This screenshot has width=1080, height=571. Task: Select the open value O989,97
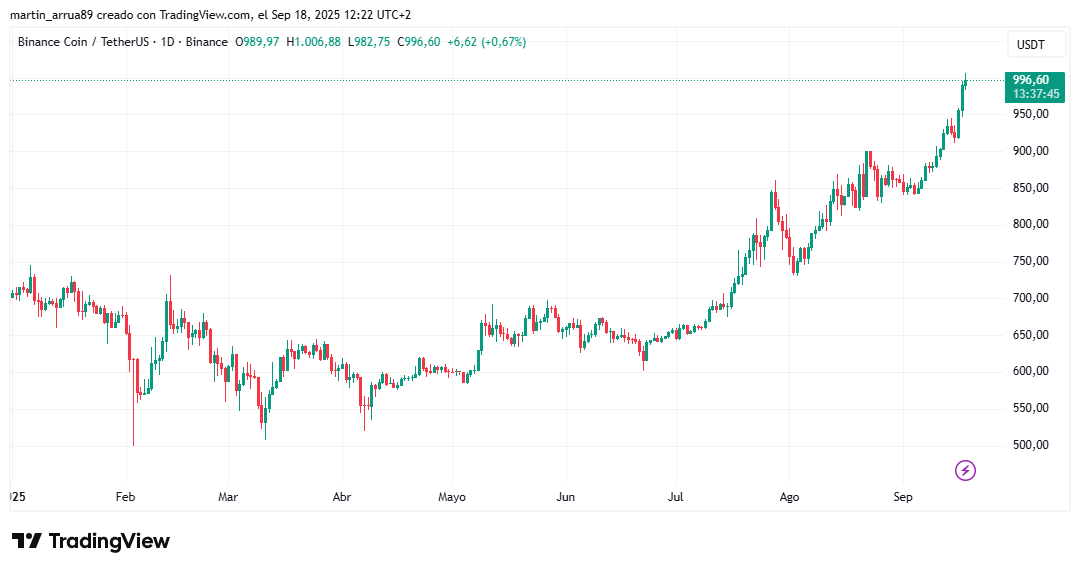tap(259, 42)
